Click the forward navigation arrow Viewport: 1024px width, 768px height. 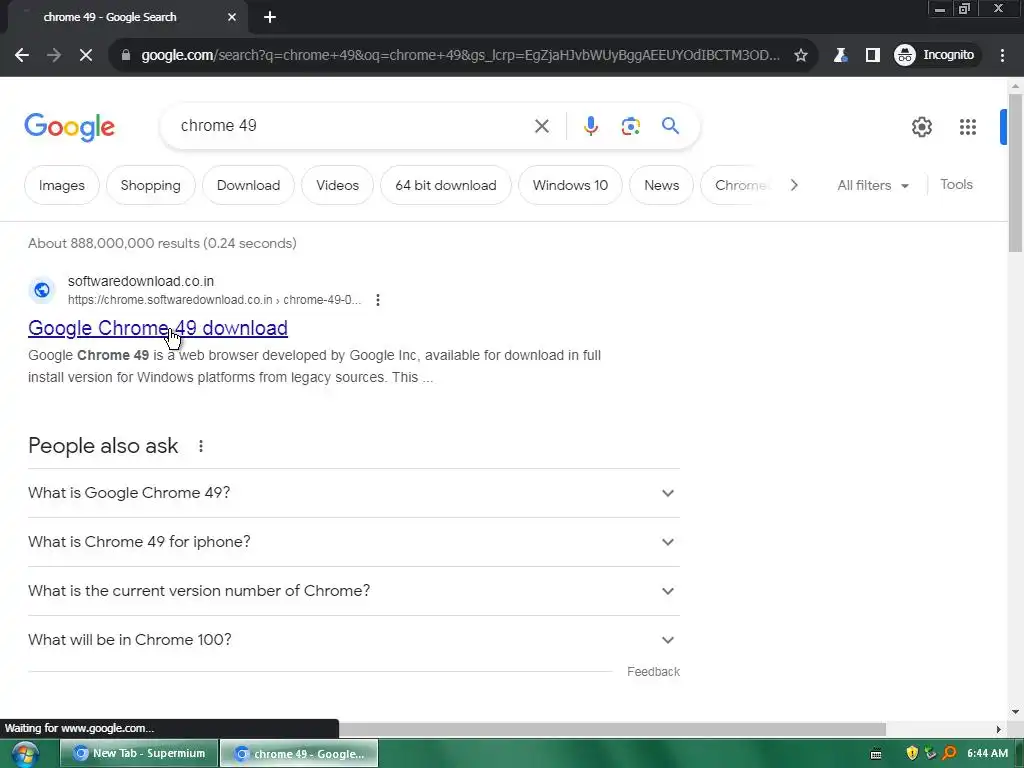54,56
